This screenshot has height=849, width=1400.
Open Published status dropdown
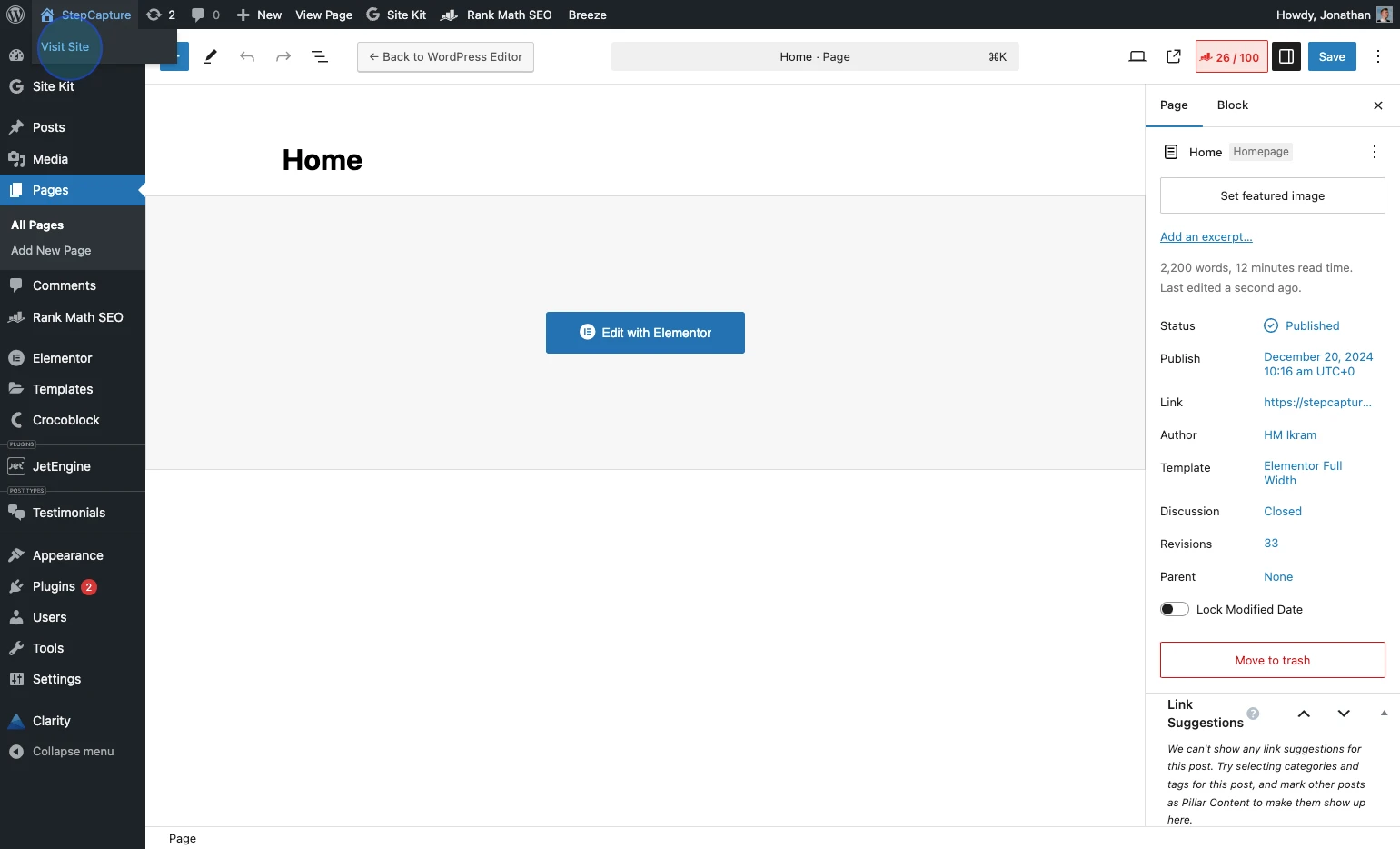(x=1302, y=325)
